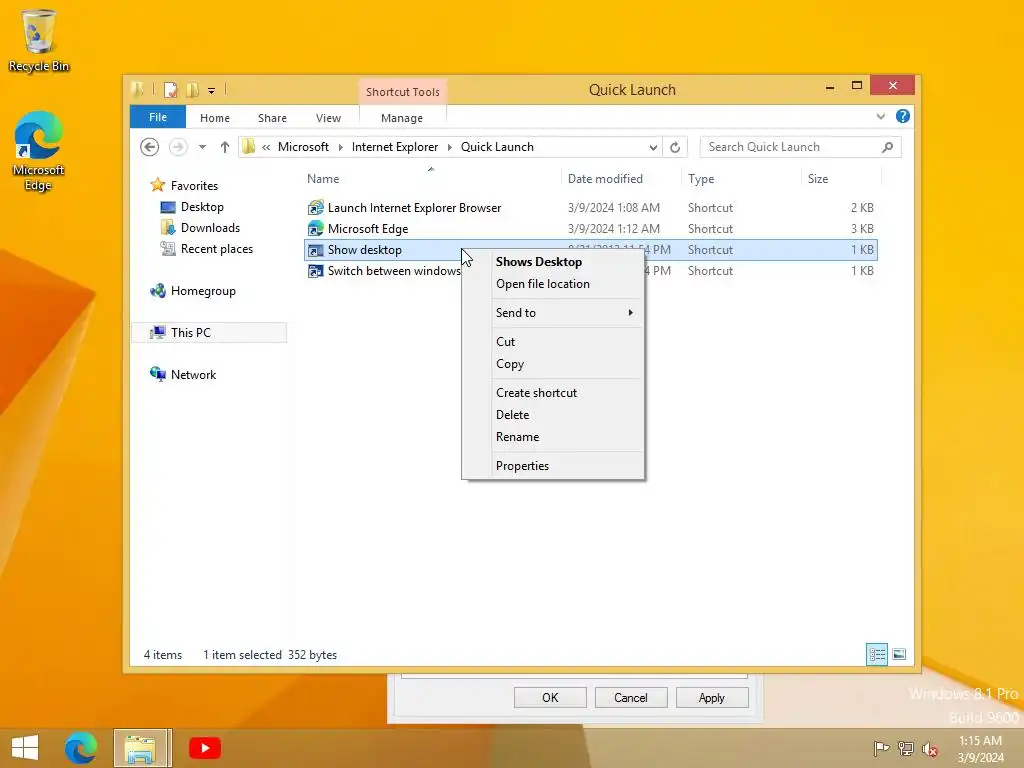Select Open file location menu entry
Image resolution: width=1024 pixels, height=768 pixels.
point(552,283)
